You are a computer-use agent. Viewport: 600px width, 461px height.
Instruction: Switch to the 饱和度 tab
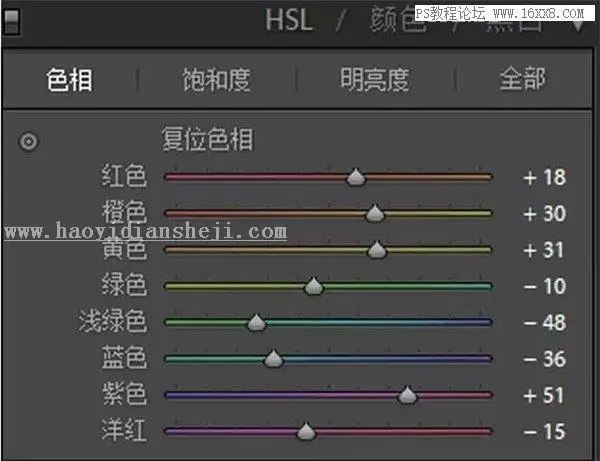tap(217, 80)
